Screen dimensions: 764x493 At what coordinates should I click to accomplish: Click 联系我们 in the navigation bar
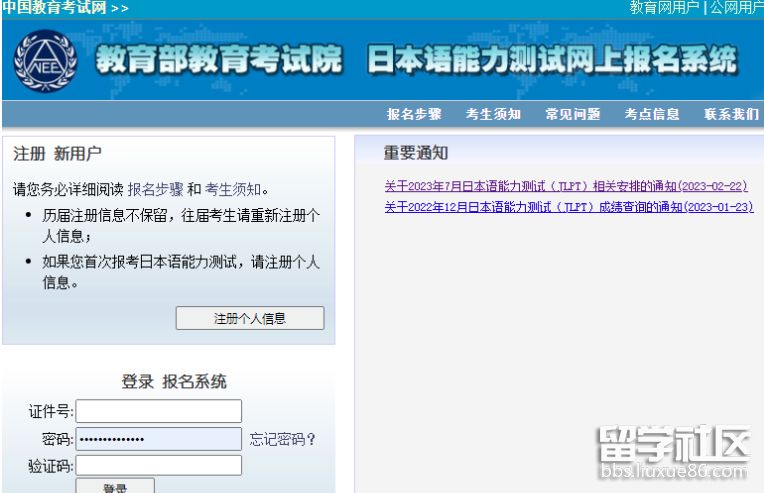click(731, 114)
